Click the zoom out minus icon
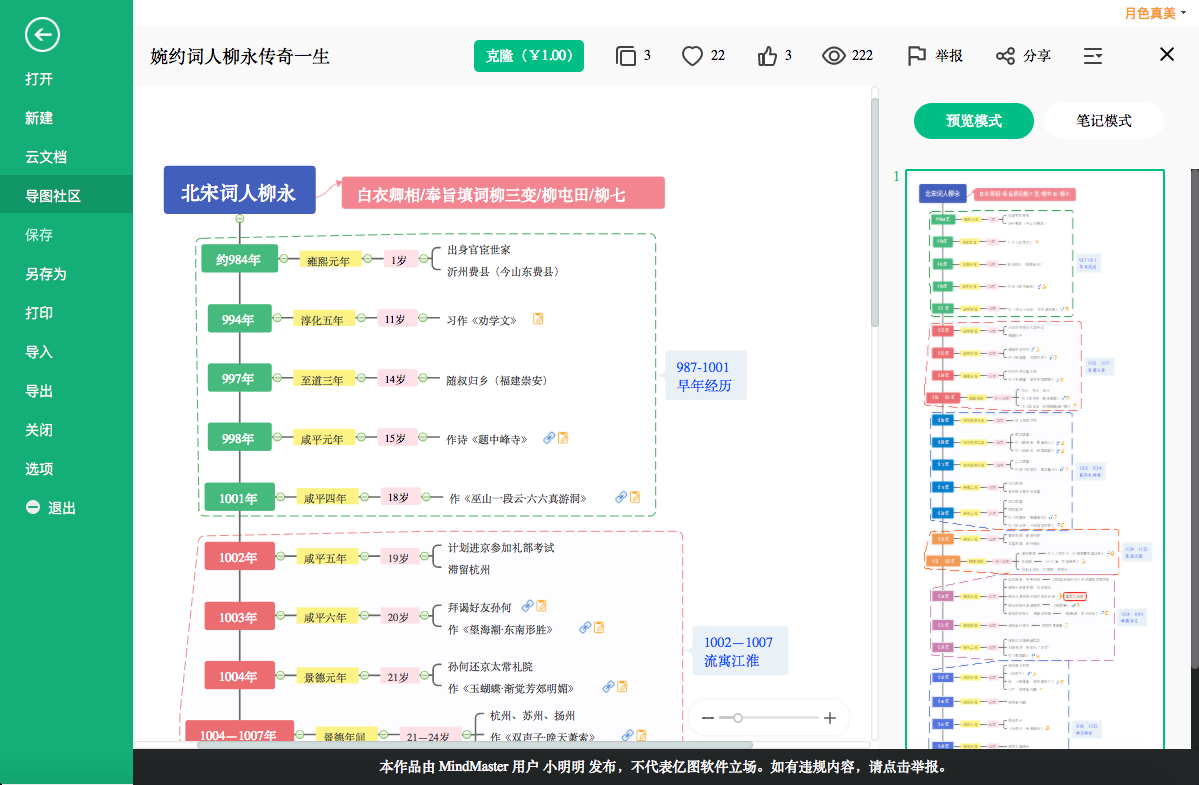Image resolution: width=1199 pixels, height=785 pixels. click(707, 718)
